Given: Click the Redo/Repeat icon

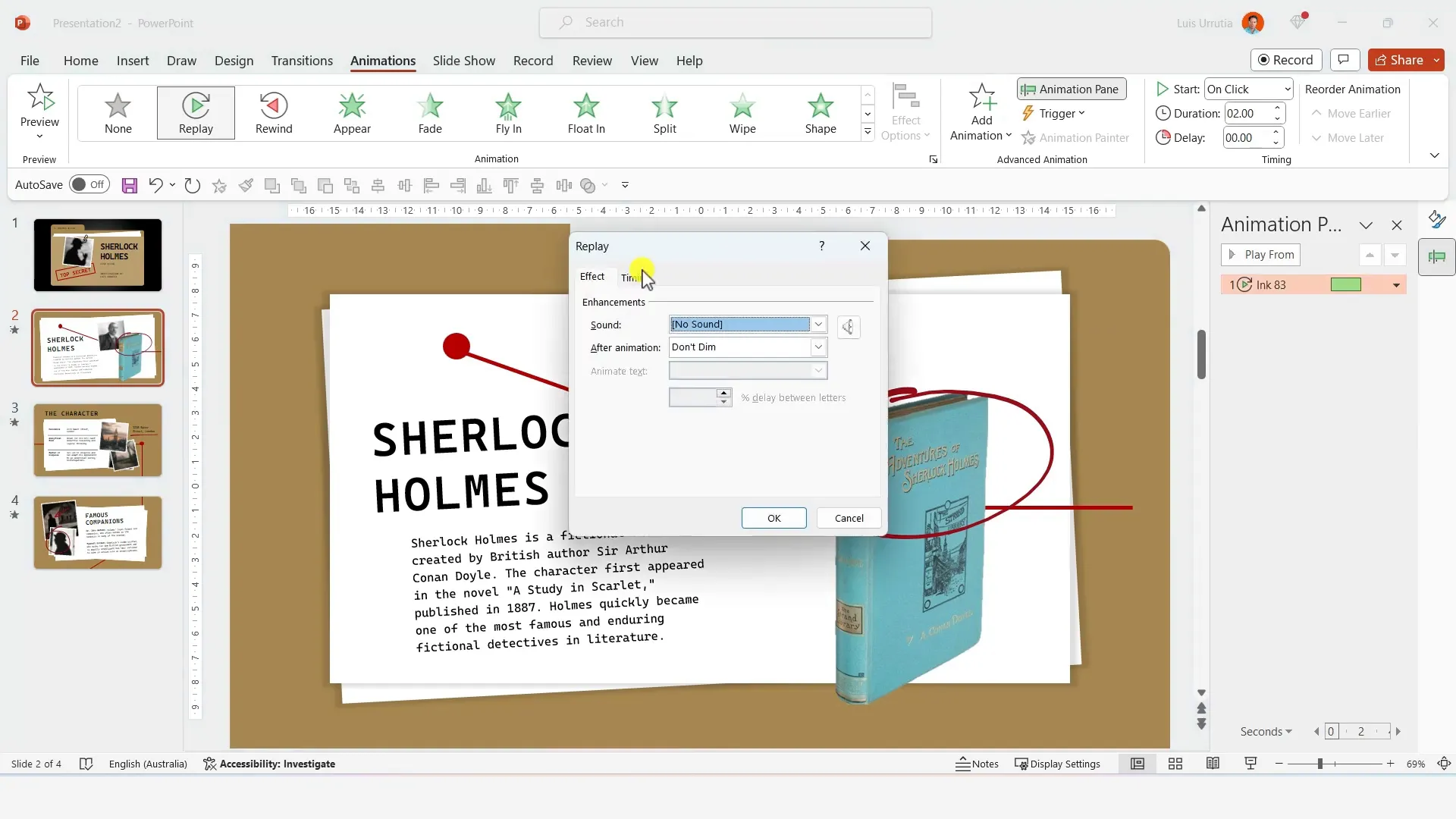Looking at the screenshot, I should 193,185.
